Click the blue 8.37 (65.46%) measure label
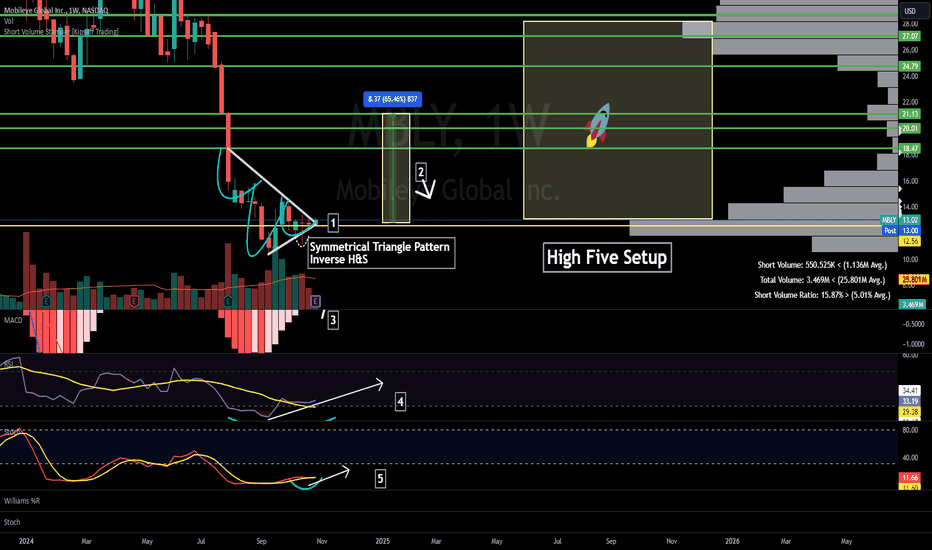 (392, 99)
